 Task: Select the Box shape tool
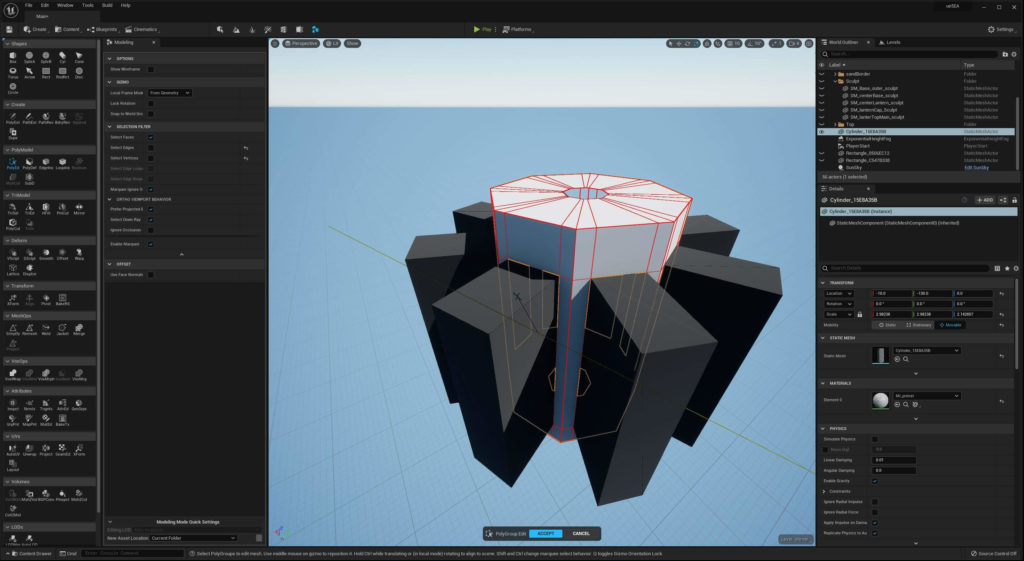(x=12, y=57)
